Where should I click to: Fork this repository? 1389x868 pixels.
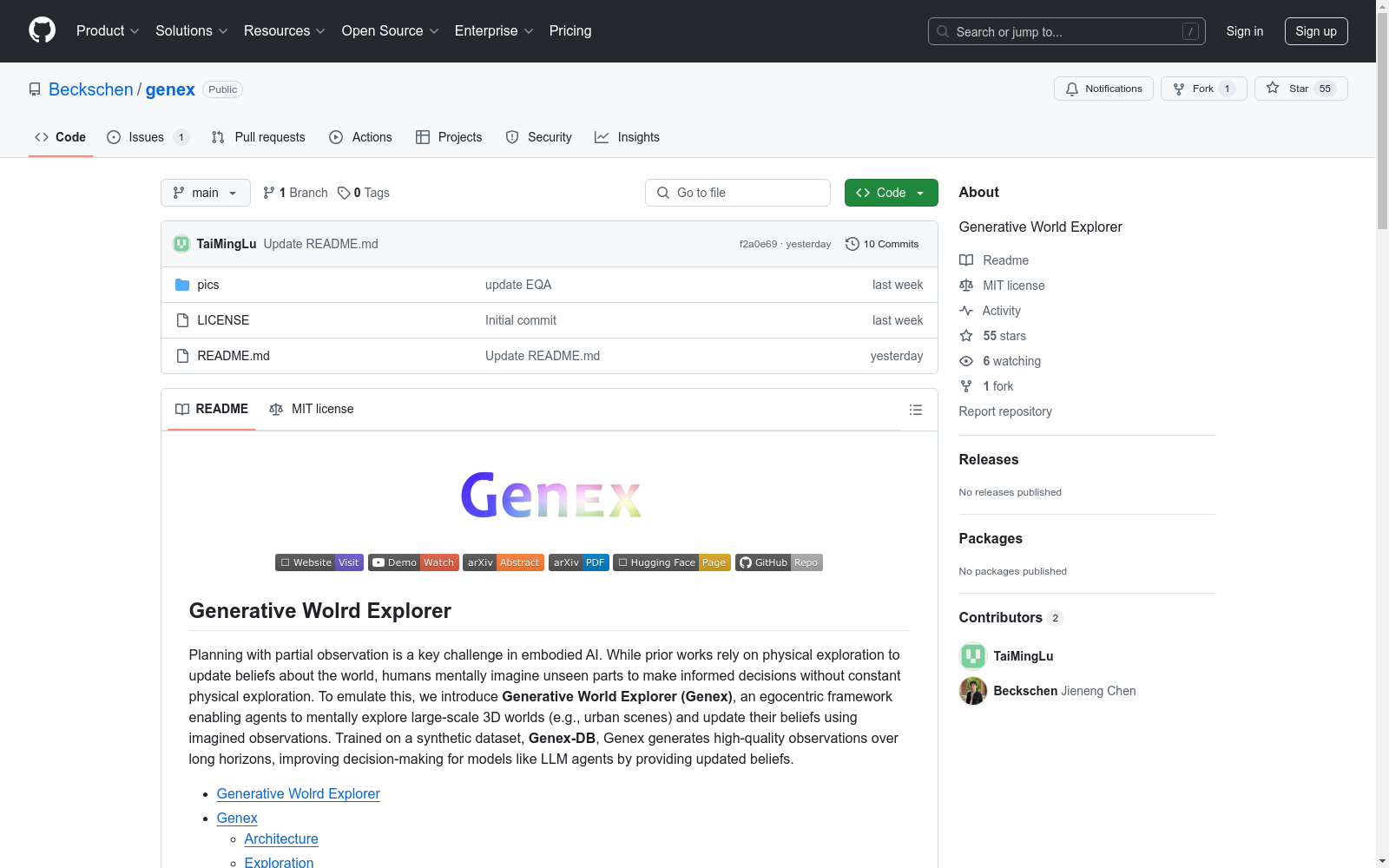[1203, 89]
